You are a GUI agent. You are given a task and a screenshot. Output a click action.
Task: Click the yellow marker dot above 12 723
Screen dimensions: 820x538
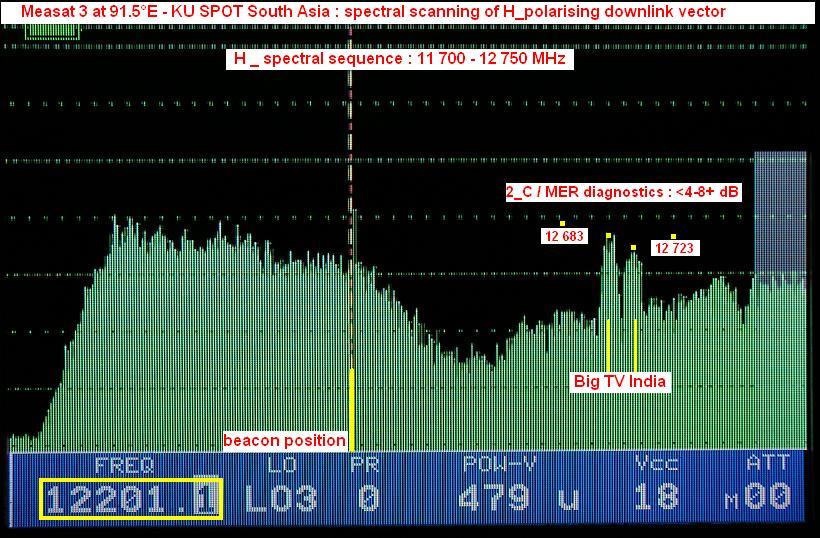(x=673, y=236)
